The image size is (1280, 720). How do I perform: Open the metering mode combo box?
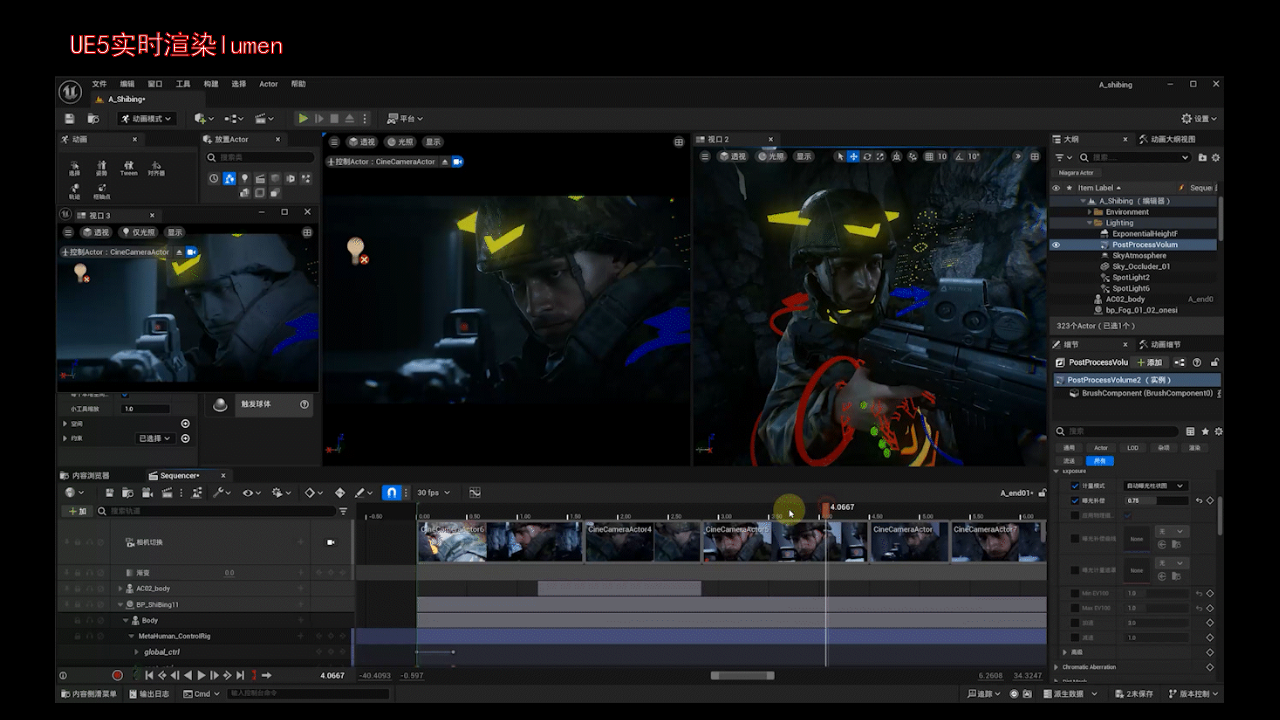coord(1155,485)
